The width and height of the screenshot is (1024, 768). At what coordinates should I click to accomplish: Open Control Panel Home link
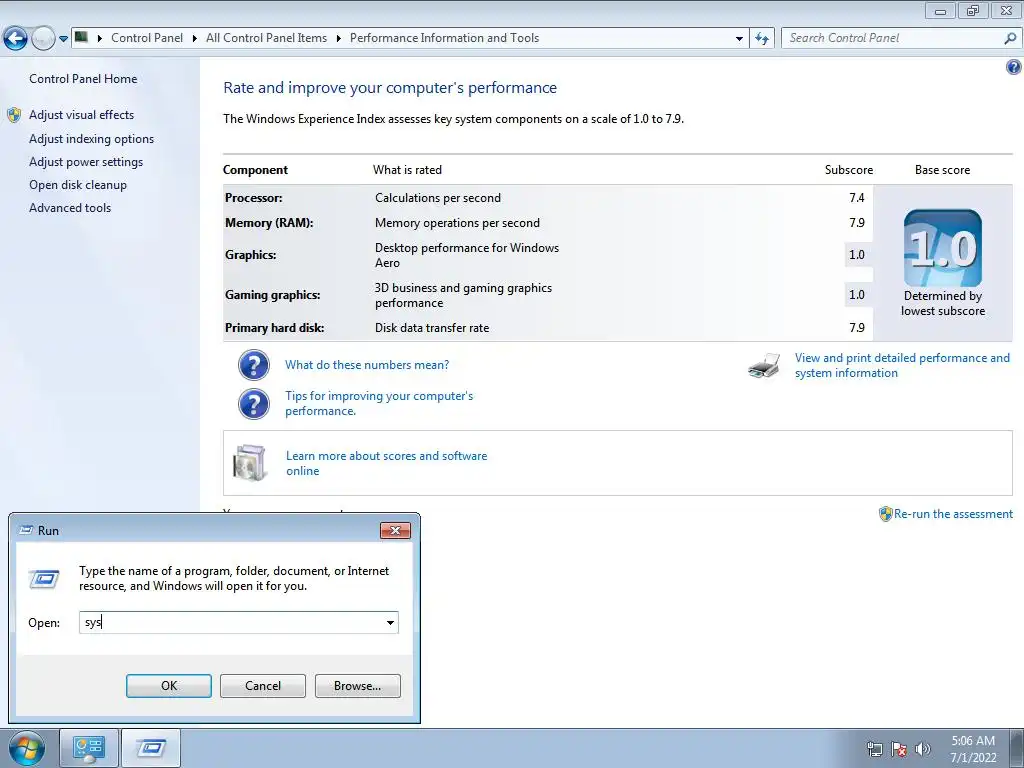(83, 78)
